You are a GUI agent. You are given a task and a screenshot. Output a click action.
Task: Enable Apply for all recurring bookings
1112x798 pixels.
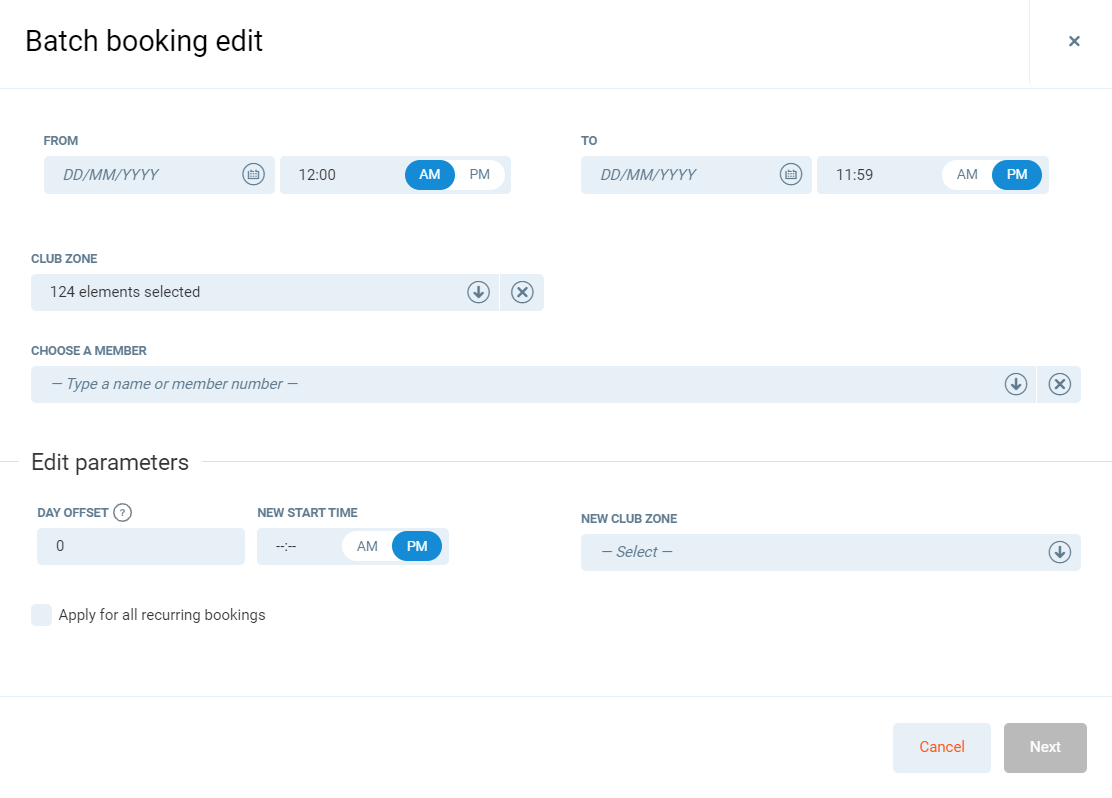coord(42,615)
